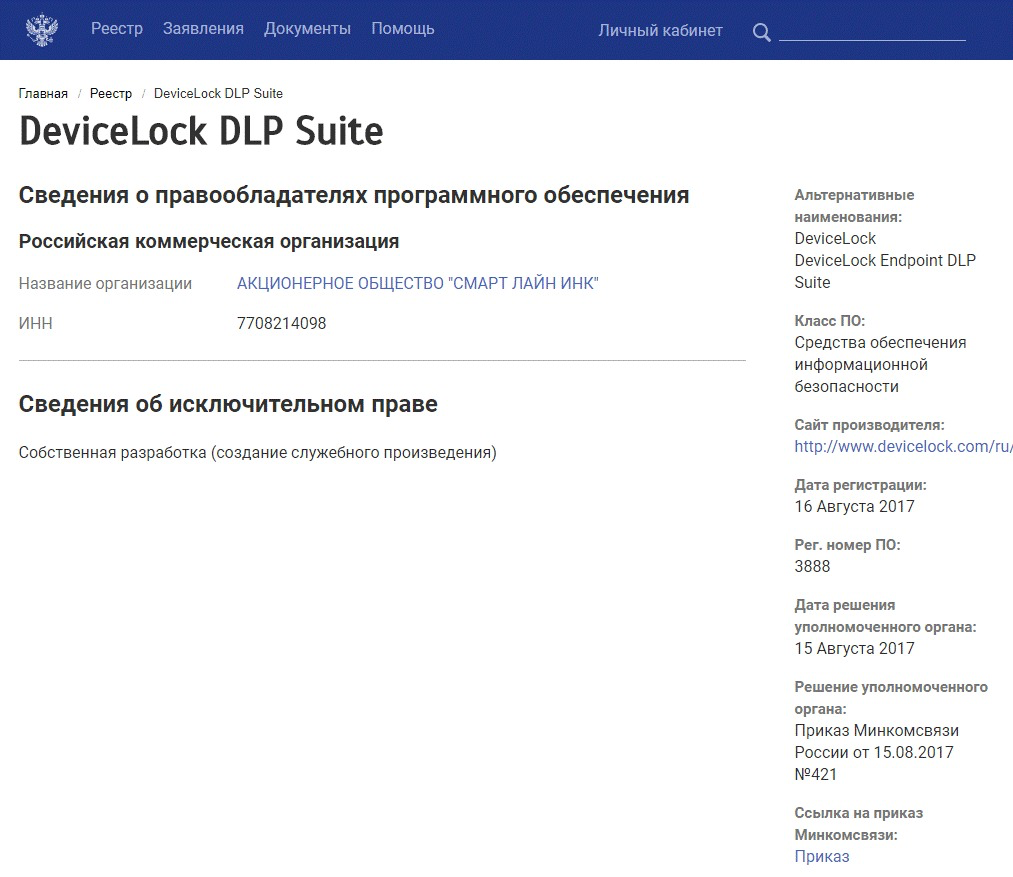Select DeviceLock DLP Suite breadcrumb text

click(x=218, y=94)
